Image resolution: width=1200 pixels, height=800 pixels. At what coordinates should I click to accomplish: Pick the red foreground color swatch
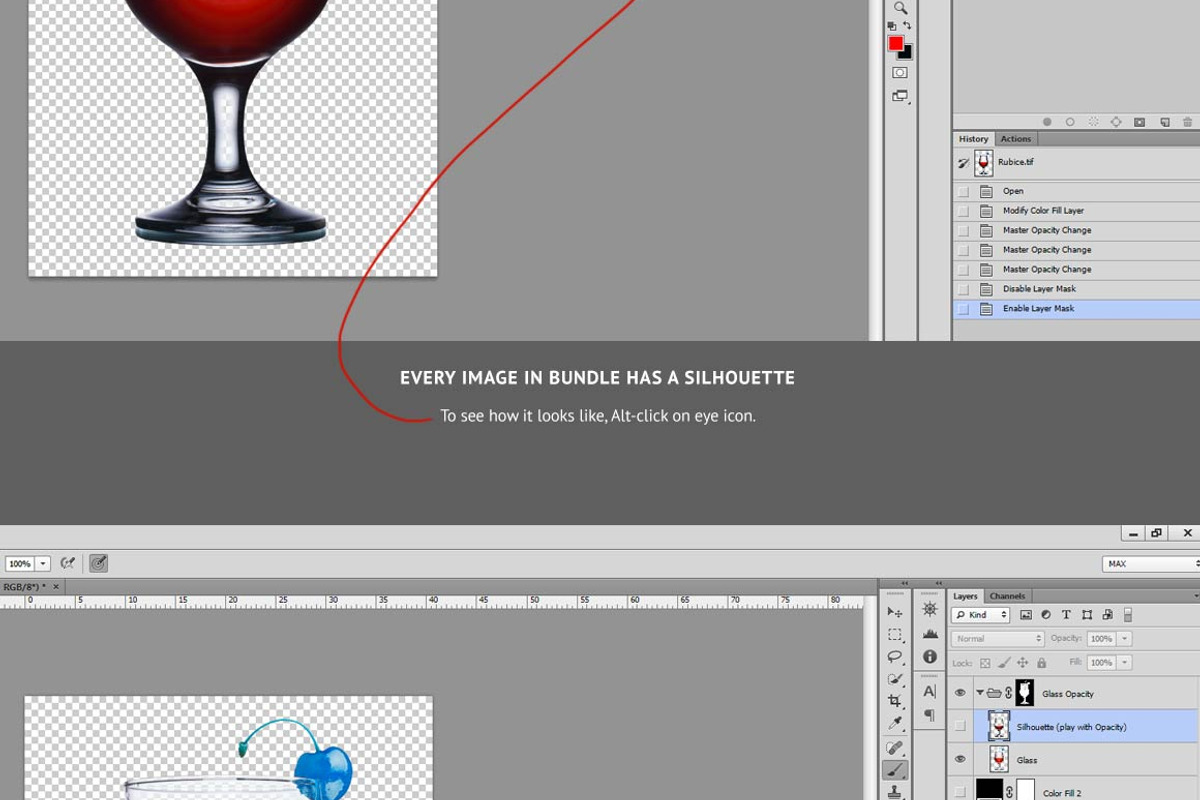click(896, 44)
